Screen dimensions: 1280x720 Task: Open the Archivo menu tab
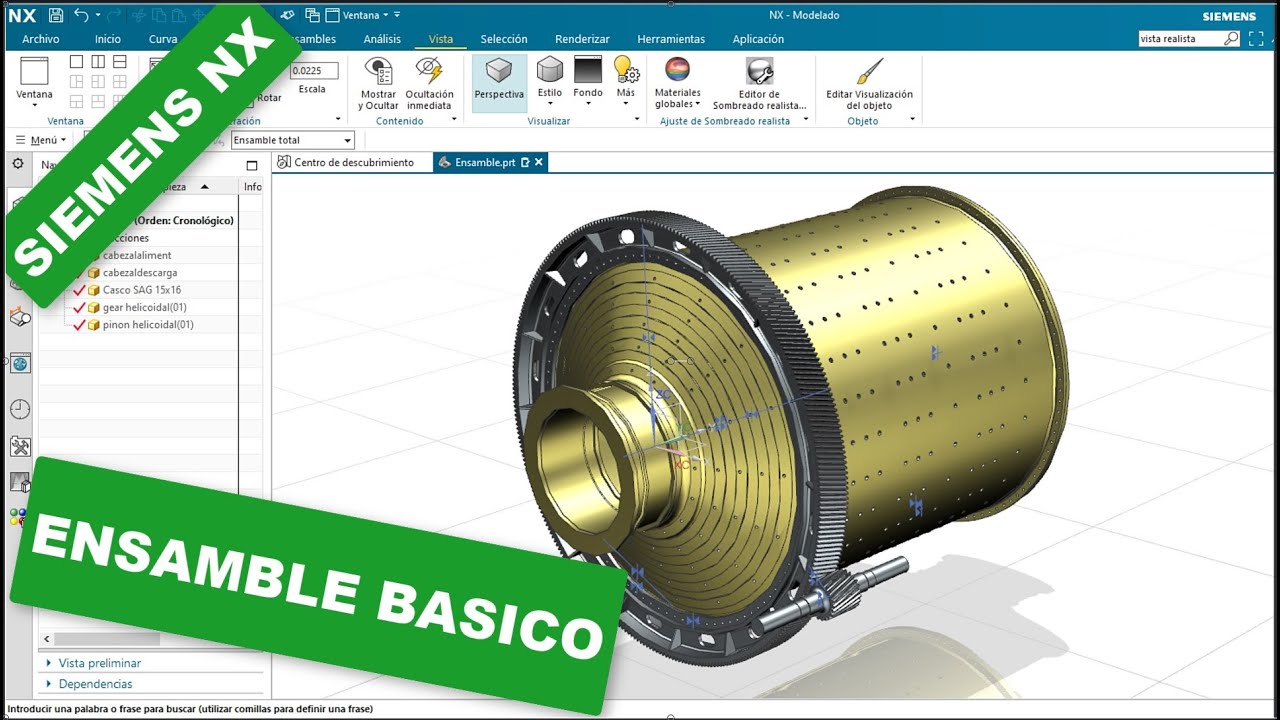click(41, 39)
